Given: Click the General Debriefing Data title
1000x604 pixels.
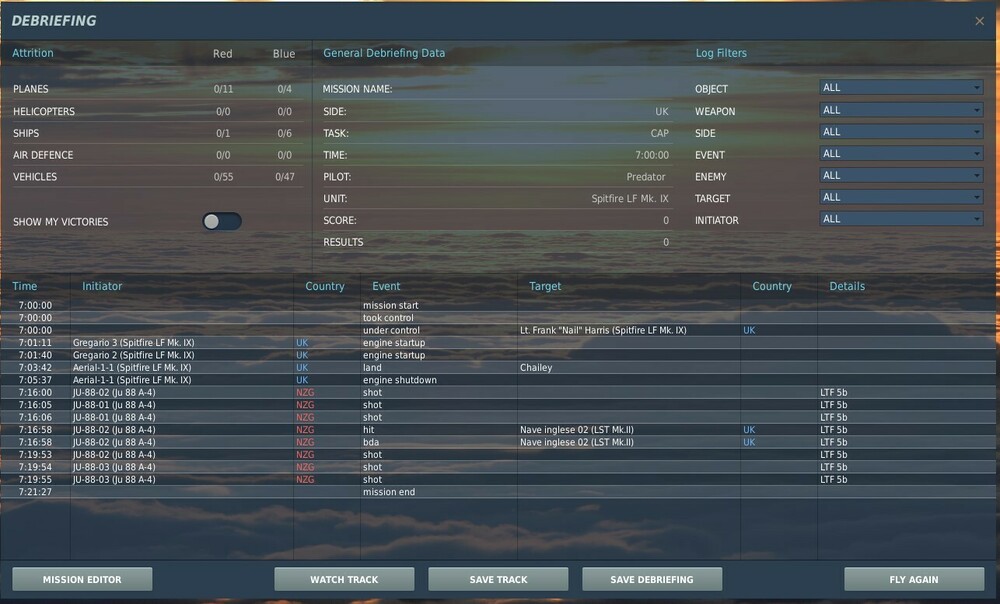Looking at the screenshot, I should coord(384,53).
